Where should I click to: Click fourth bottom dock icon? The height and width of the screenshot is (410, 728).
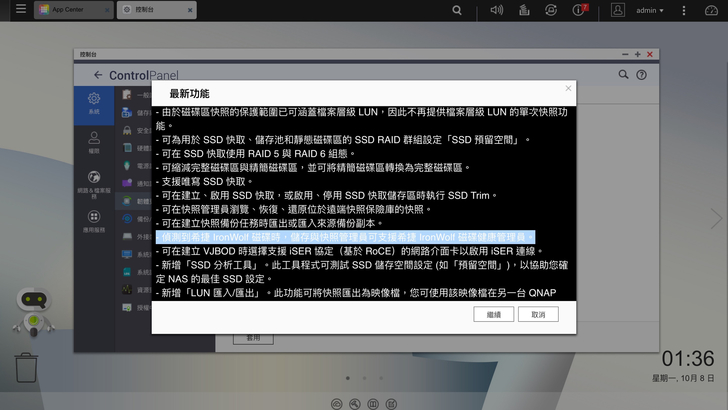tap(391, 404)
